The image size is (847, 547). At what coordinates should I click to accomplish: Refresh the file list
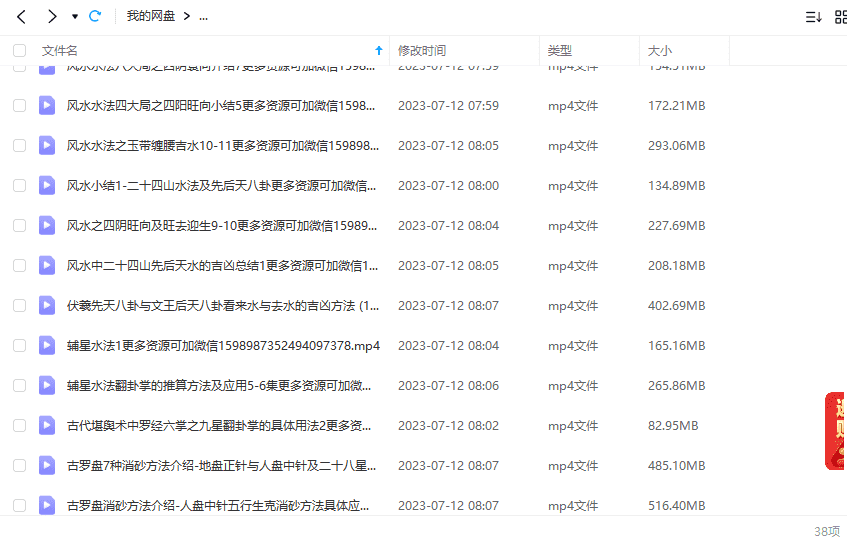[95, 16]
